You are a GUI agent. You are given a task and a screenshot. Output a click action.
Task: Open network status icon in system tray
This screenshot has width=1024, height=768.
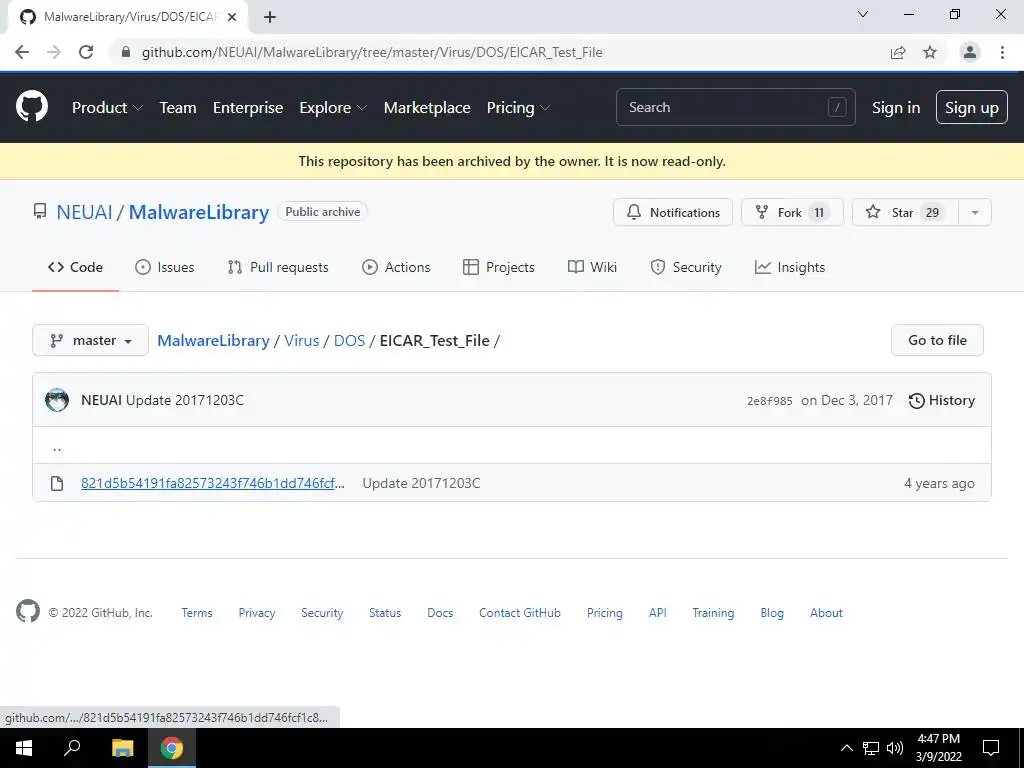pyautogui.click(x=871, y=748)
